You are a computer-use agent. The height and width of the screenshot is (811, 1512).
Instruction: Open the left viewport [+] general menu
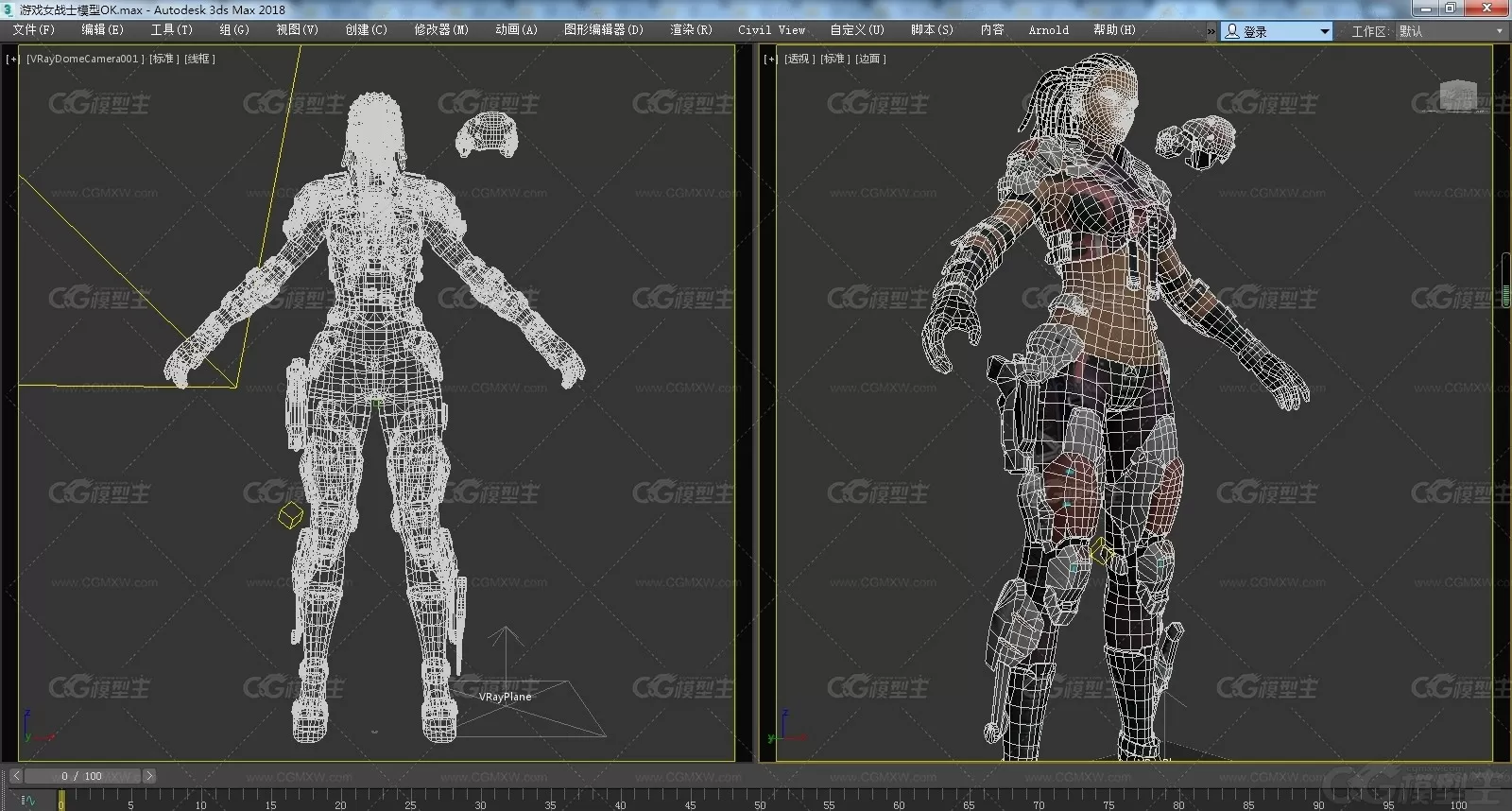pos(12,59)
